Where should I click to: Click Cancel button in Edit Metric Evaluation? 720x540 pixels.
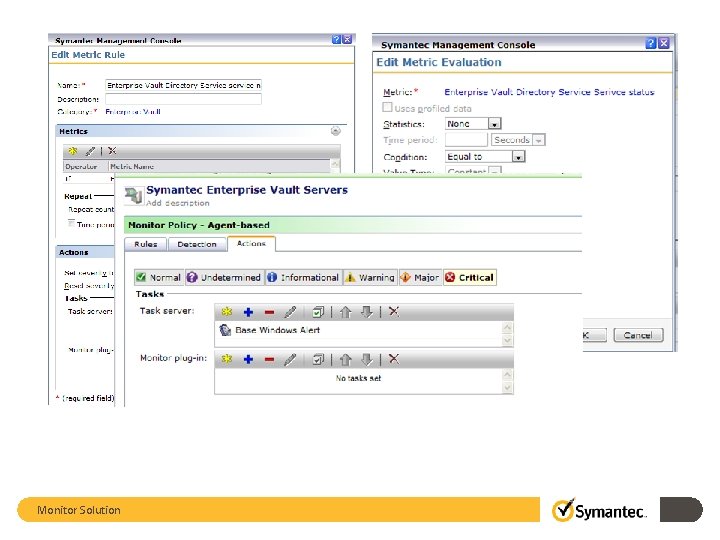[638, 335]
